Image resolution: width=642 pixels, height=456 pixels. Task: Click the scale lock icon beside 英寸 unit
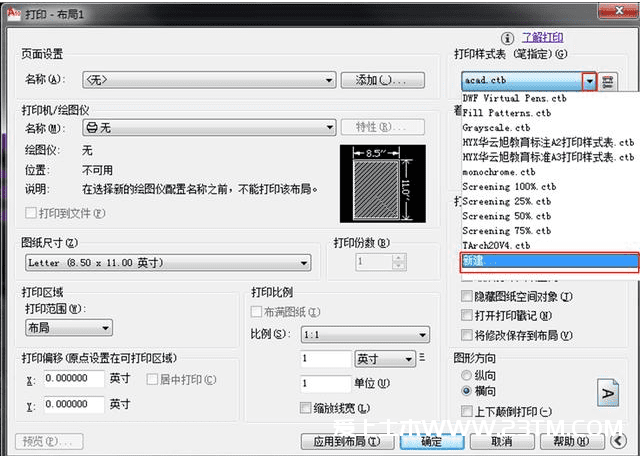coord(422,357)
